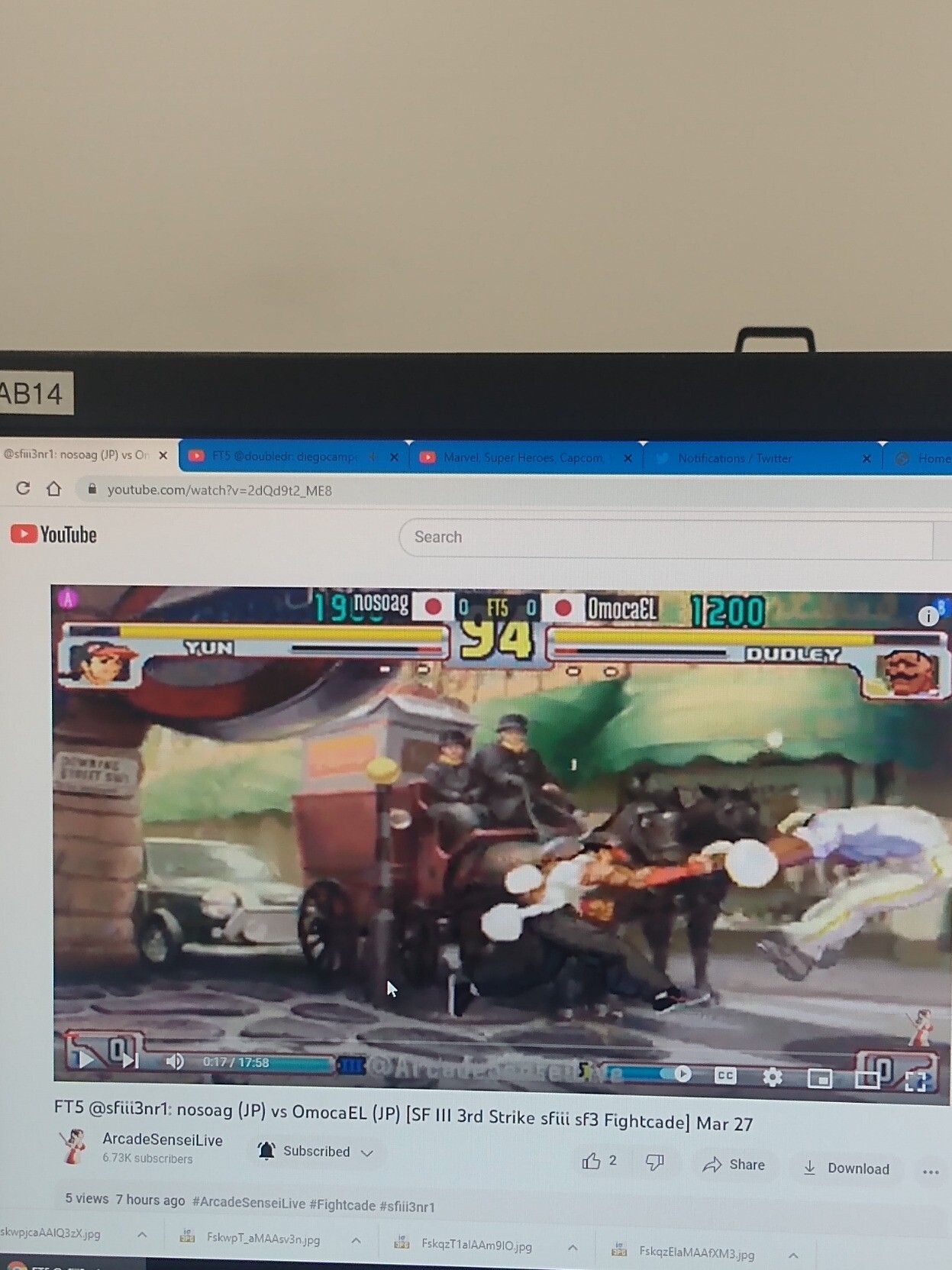Viewport: 952px width, 1270px height.
Task: Enter fullscreen mode
Action: coord(915,1081)
